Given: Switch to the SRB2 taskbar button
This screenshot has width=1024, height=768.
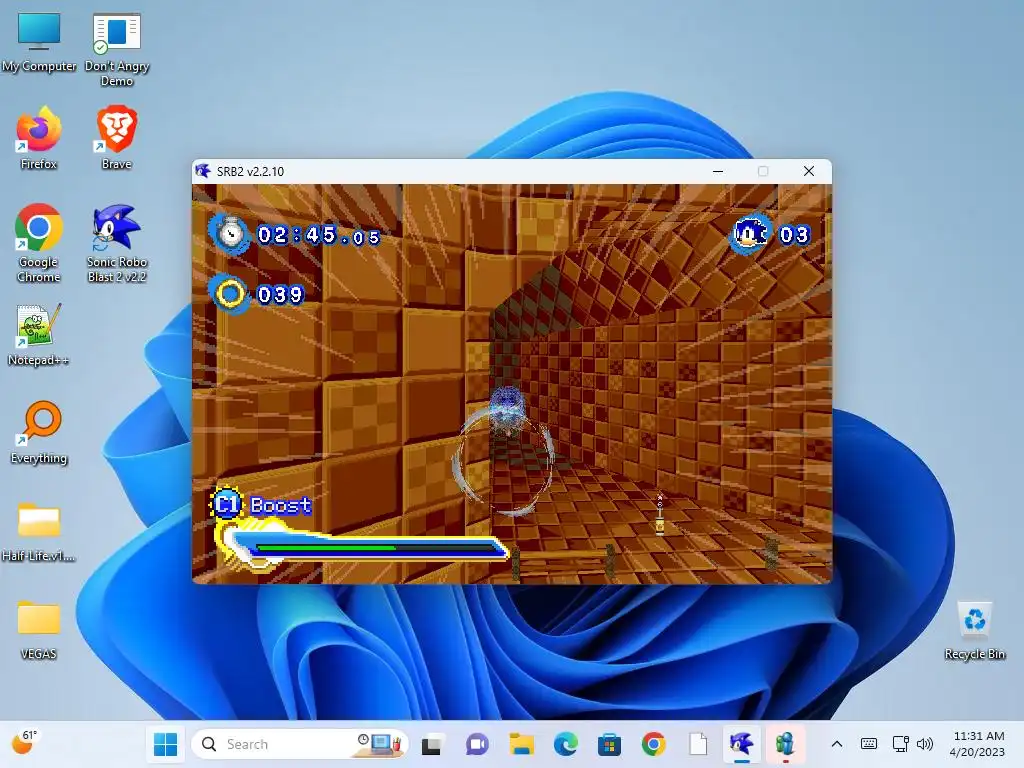Looking at the screenshot, I should pyautogui.click(x=741, y=744).
